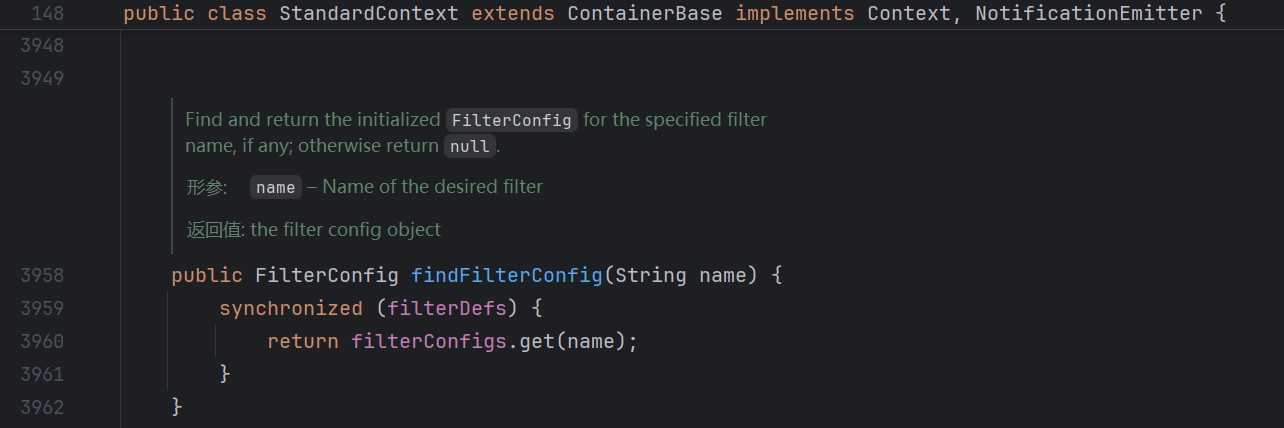Click line number 3962 in the gutter
Screen dimensions: 1284x428
point(42,407)
